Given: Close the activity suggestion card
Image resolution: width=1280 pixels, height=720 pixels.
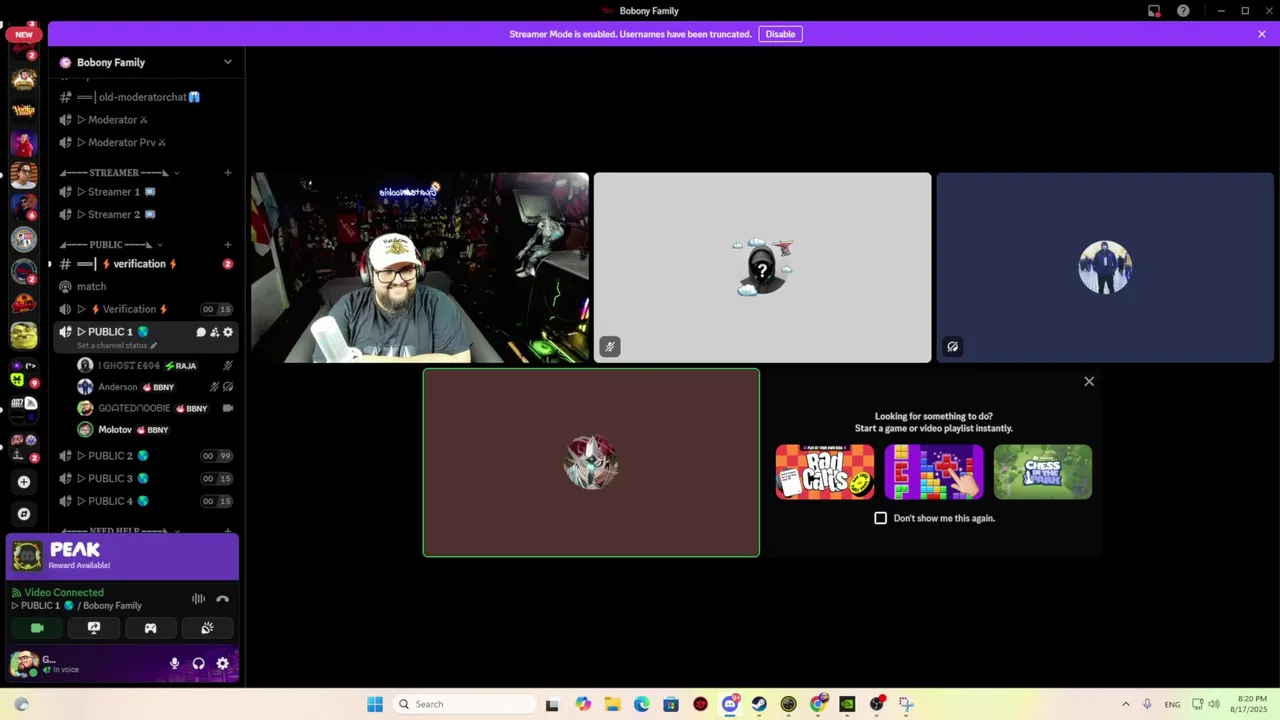Looking at the screenshot, I should [1089, 381].
